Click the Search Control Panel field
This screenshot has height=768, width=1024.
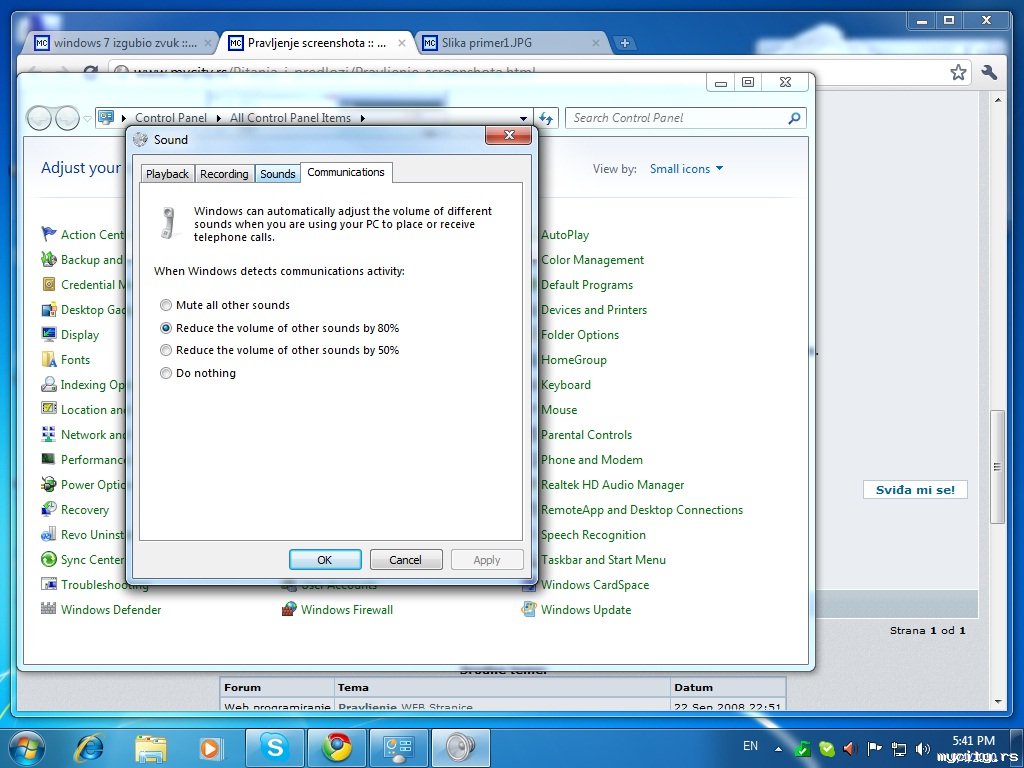click(x=675, y=118)
